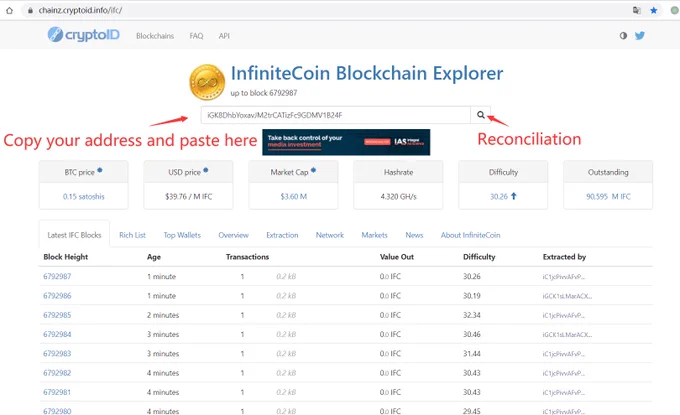Open the $3.60 M market cap link
Screen dimensions: 680x415
point(294,196)
